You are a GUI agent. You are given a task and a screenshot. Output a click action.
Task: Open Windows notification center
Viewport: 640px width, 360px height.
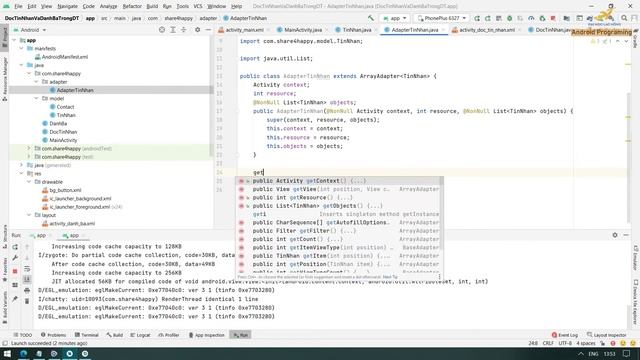click(627, 353)
